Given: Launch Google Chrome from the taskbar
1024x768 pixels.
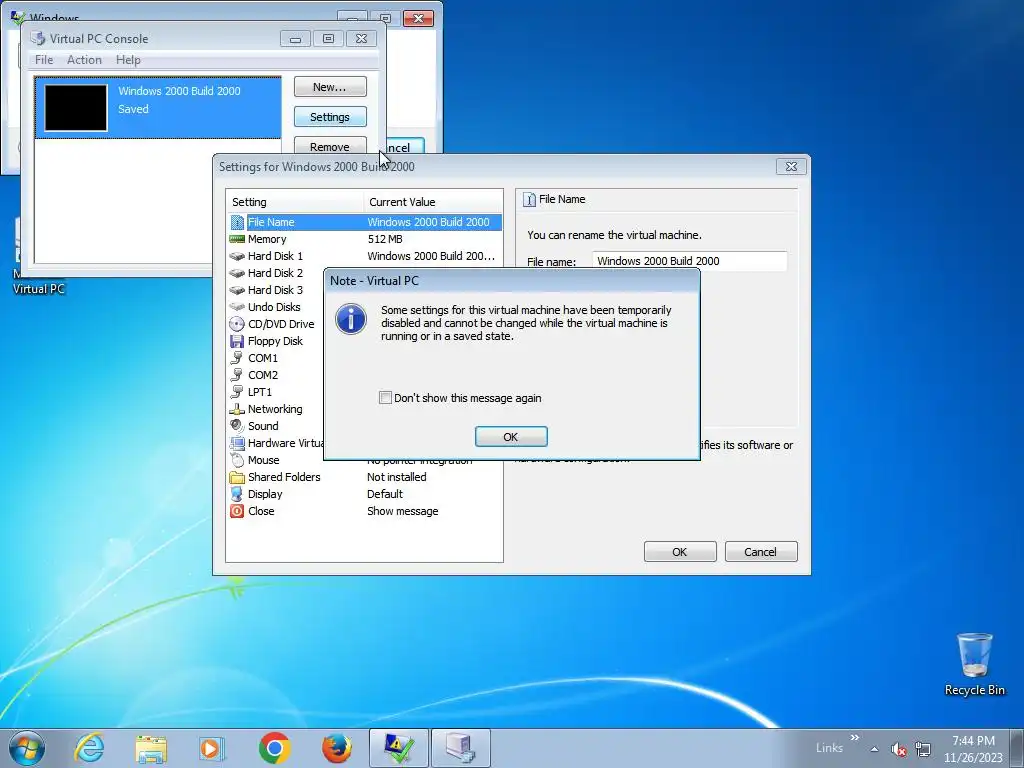Looking at the screenshot, I should (x=274, y=748).
